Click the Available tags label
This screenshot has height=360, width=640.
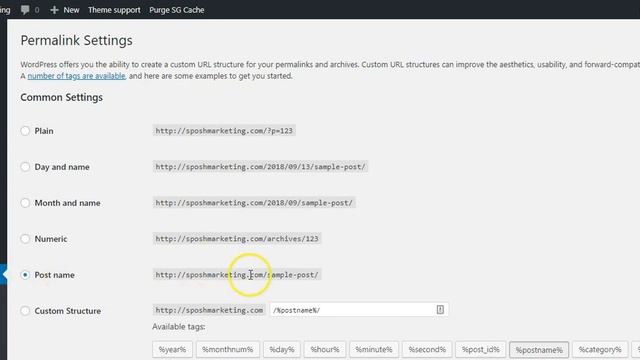click(x=179, y=327)
